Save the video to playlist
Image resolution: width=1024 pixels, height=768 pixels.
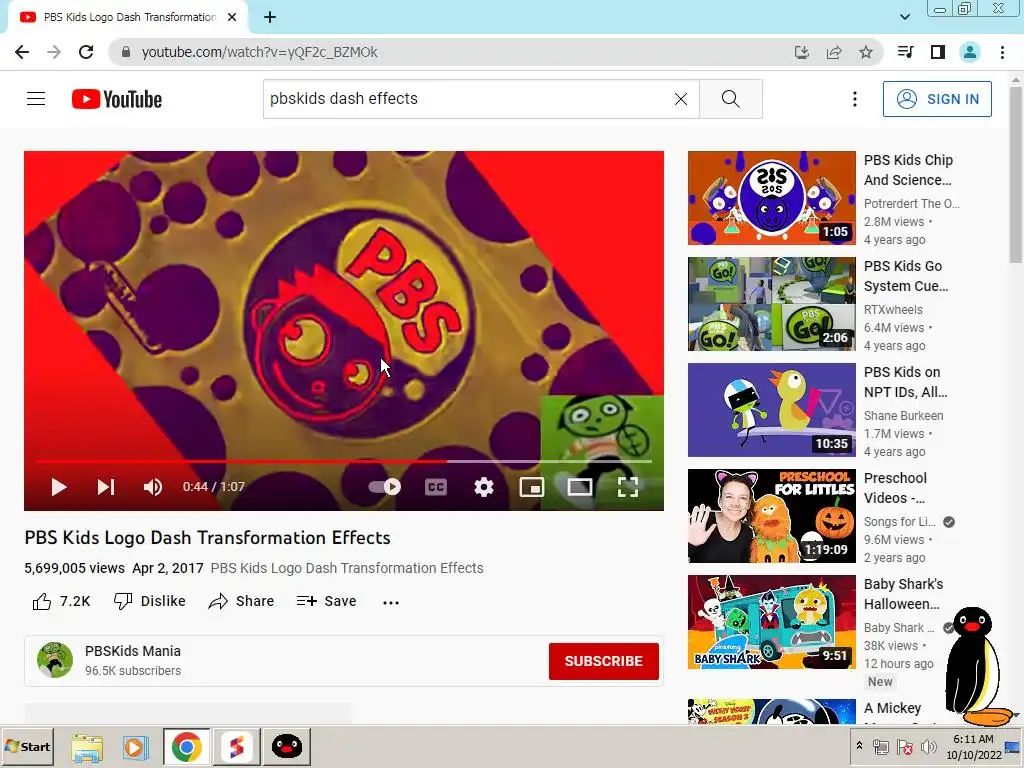click(x=327, y=601)
